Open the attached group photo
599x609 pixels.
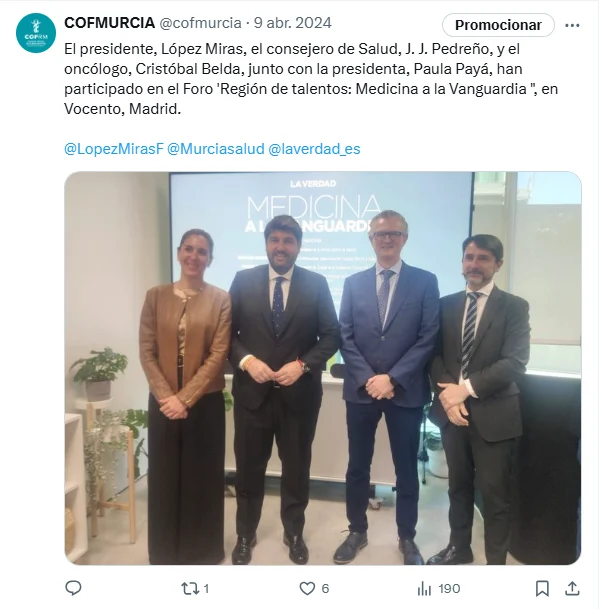click(x=323, y=368)
